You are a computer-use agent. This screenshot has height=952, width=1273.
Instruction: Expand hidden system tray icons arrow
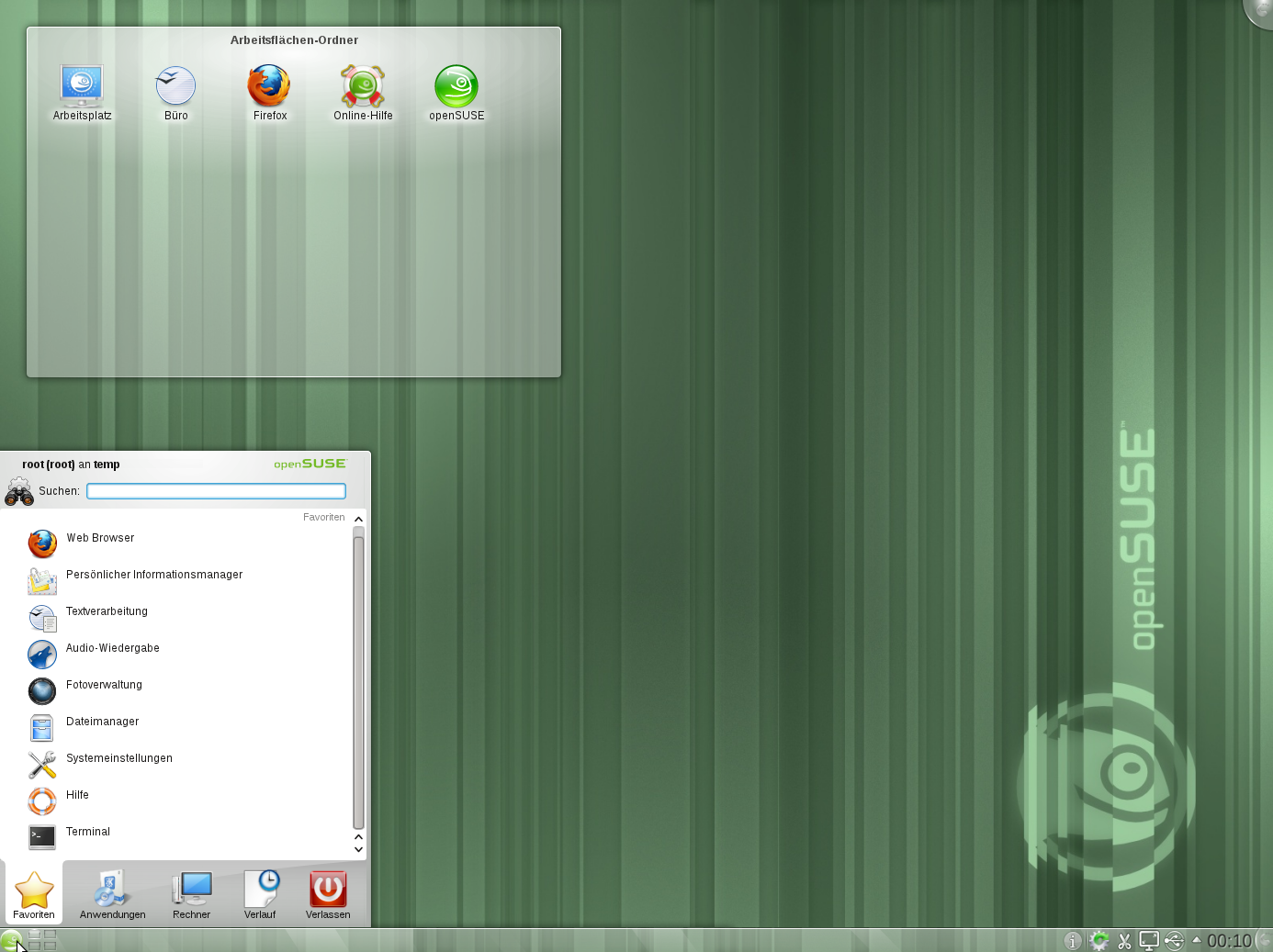(1196, 939)
